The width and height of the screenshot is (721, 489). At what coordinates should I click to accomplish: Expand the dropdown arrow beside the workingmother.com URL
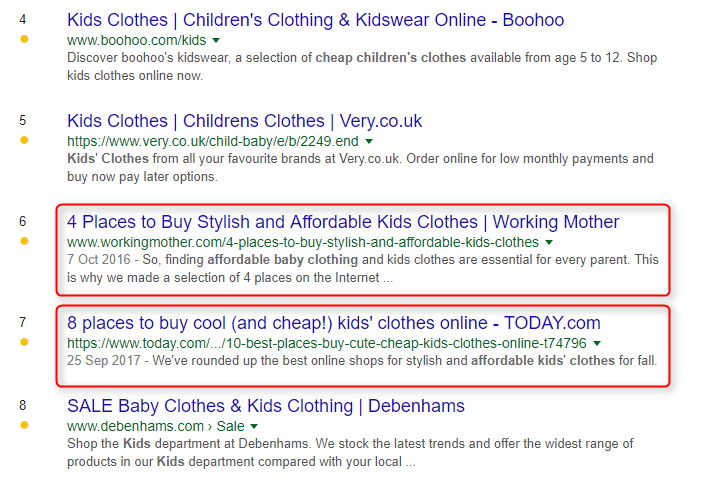[x=548, y=242]
